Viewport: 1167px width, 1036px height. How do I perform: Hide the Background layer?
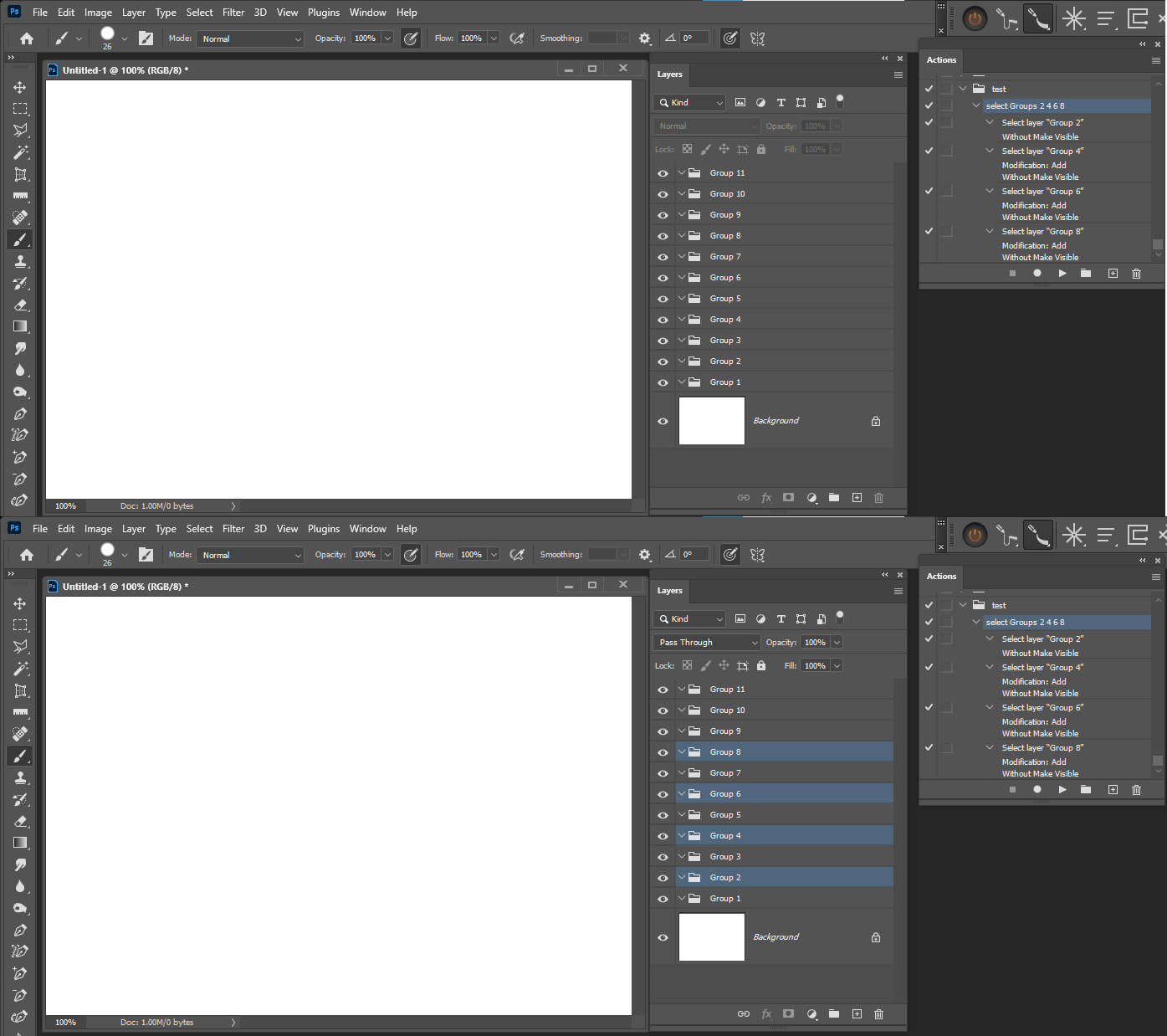pos(662,421)
